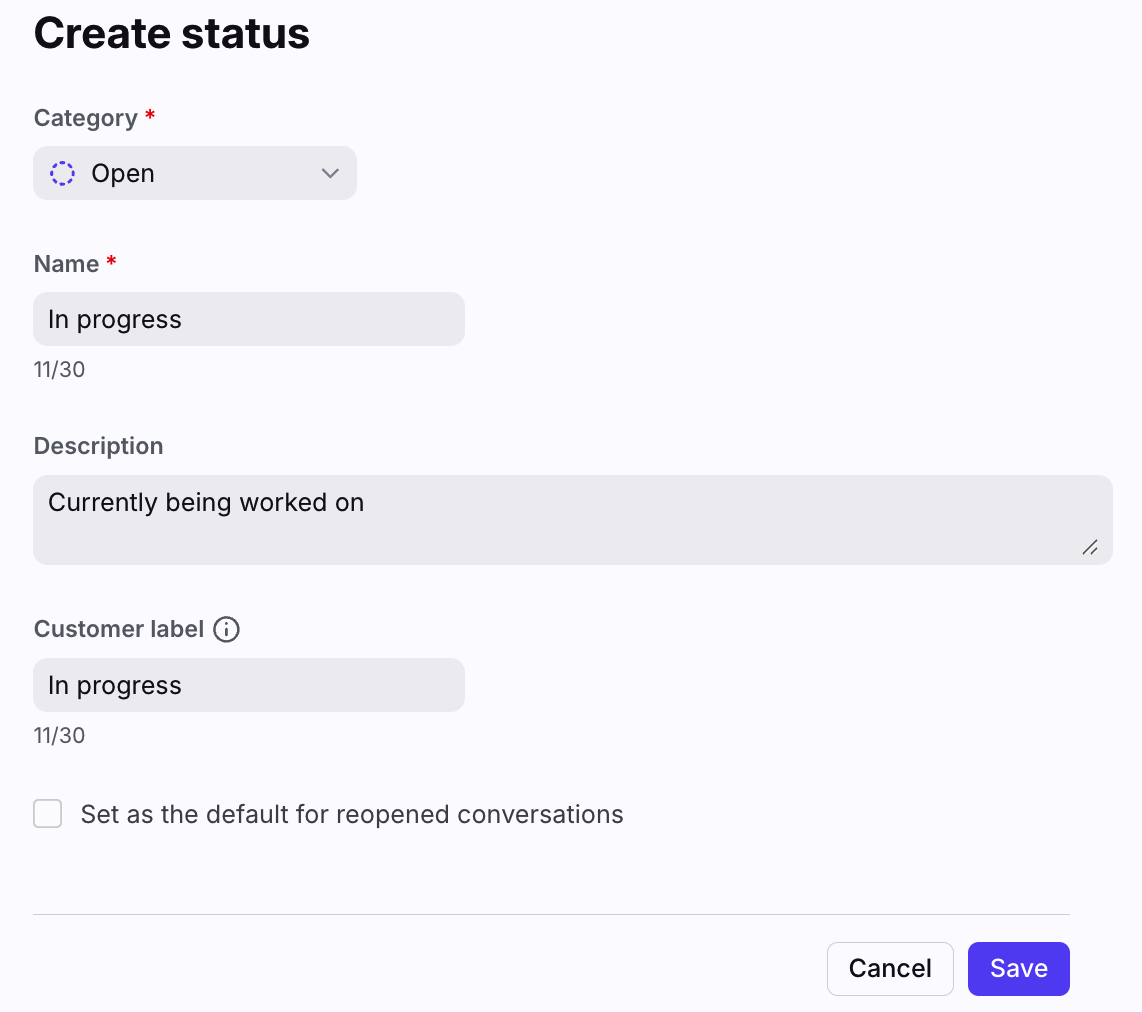The image size is (1142, 1012).
Task: Click the Description field label
Action: [98, 446]
